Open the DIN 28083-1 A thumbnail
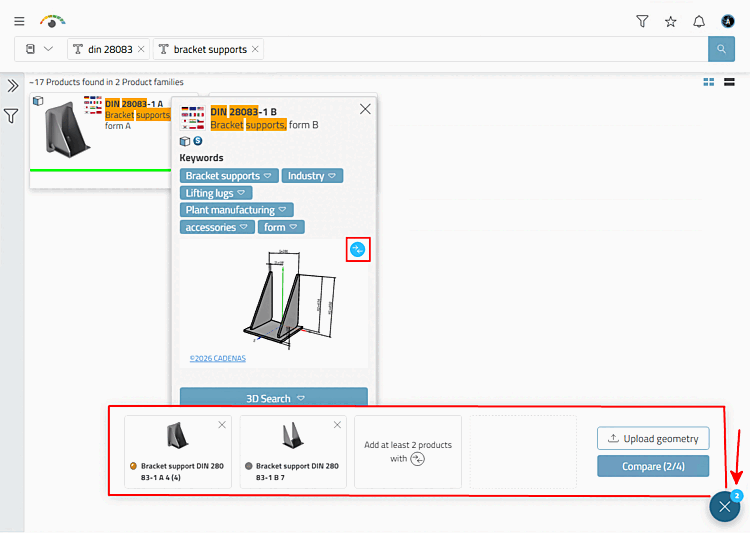Screen dimensions: 750x533 point(67,130)
